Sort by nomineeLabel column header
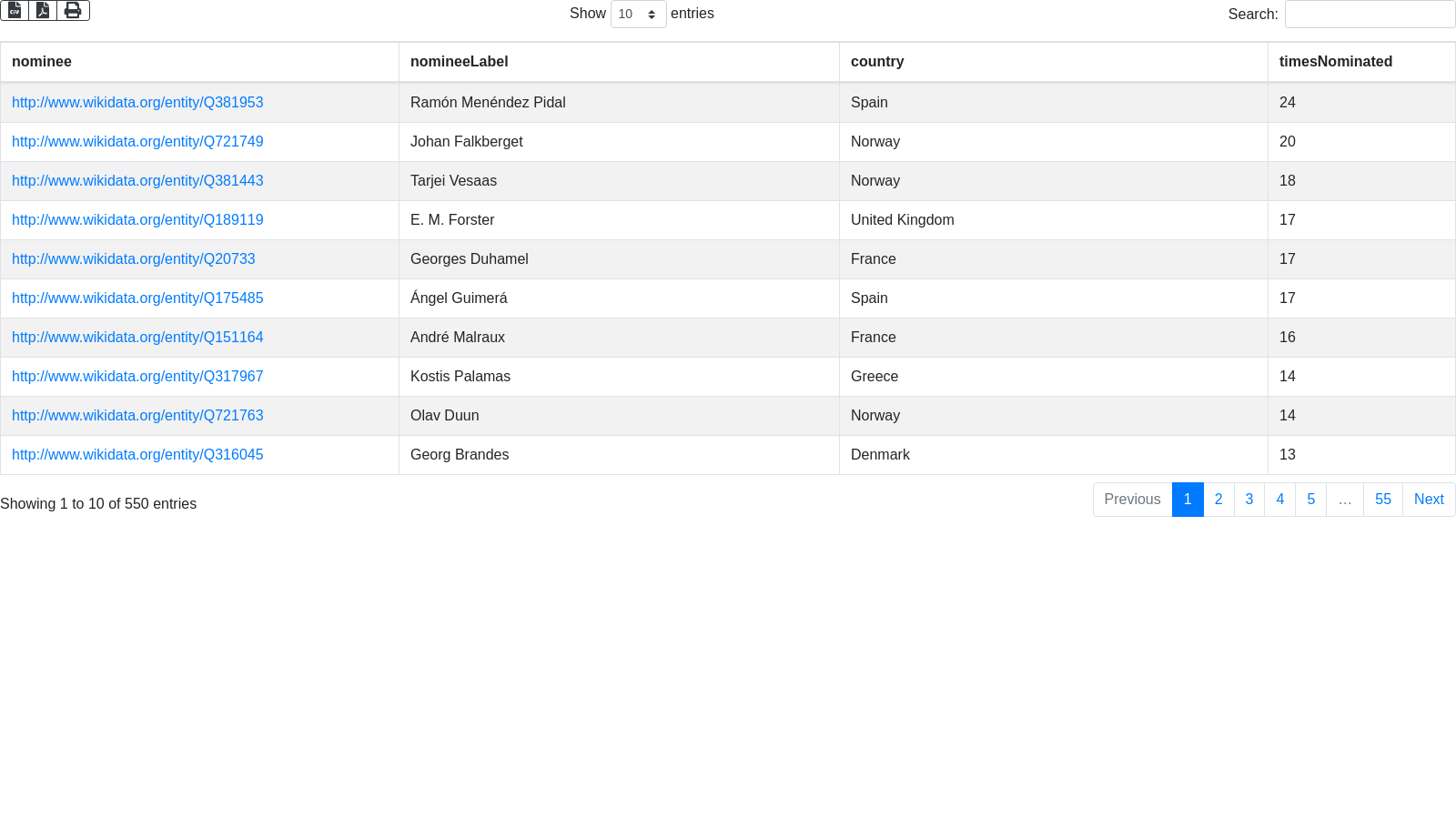Image resolution: width=1456 pixels, height=819 pixels. (619, 62)
